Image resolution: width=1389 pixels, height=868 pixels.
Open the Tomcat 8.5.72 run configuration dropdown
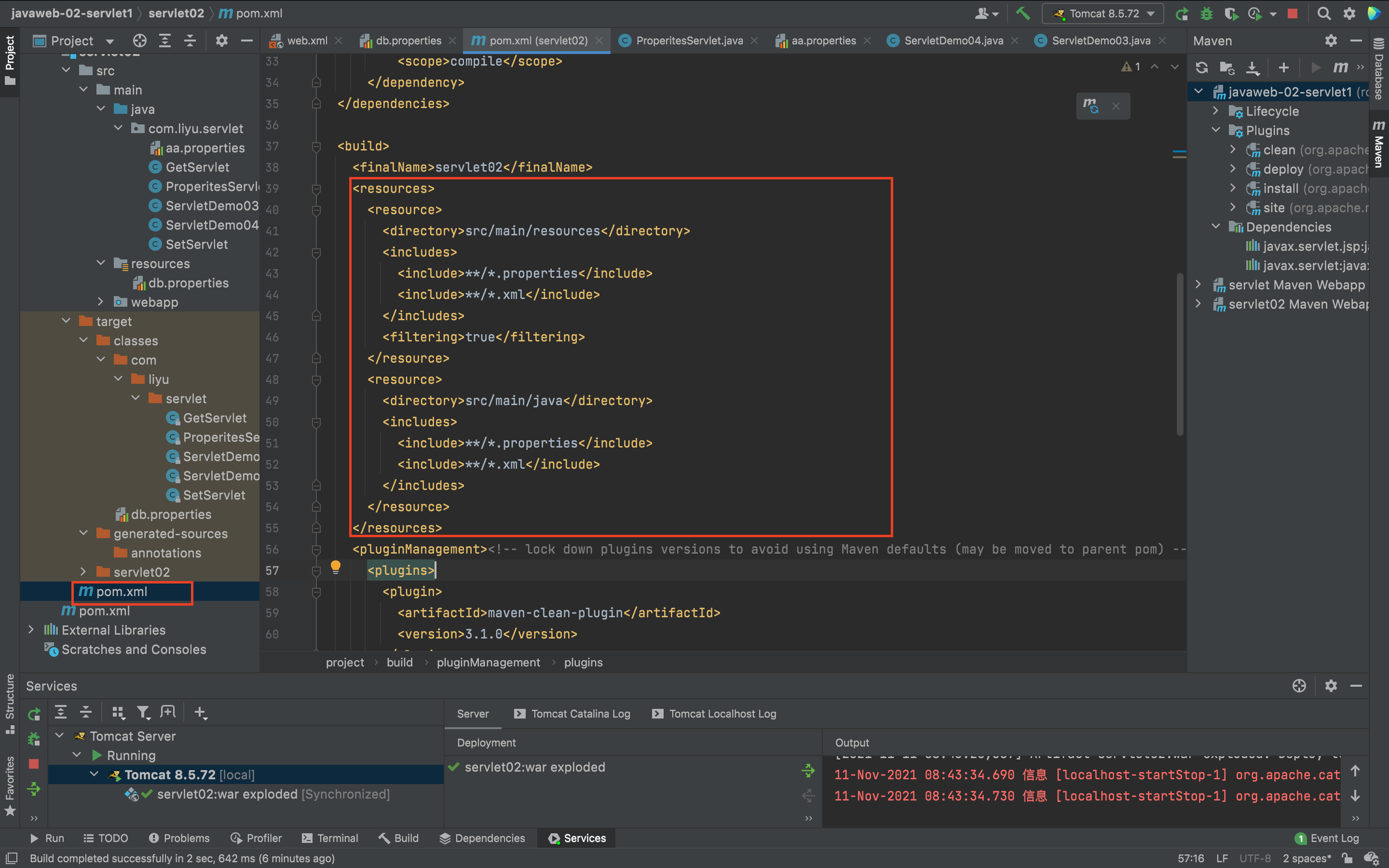tap(1103, 13)
